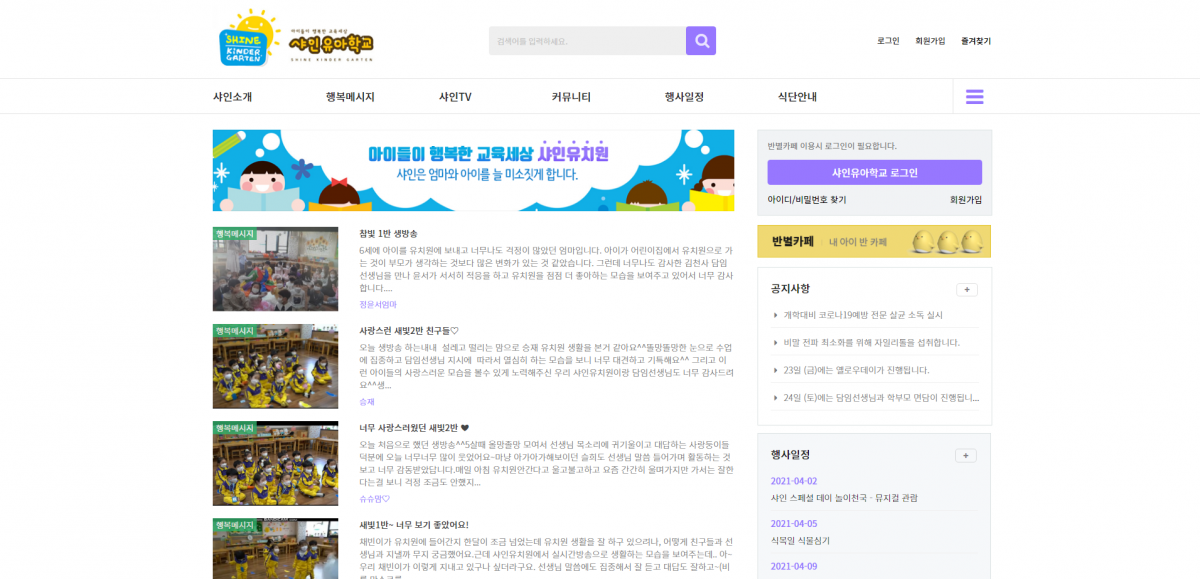
Task: Open the 커뮤니티 menu
Action: [x=572, y=96]
